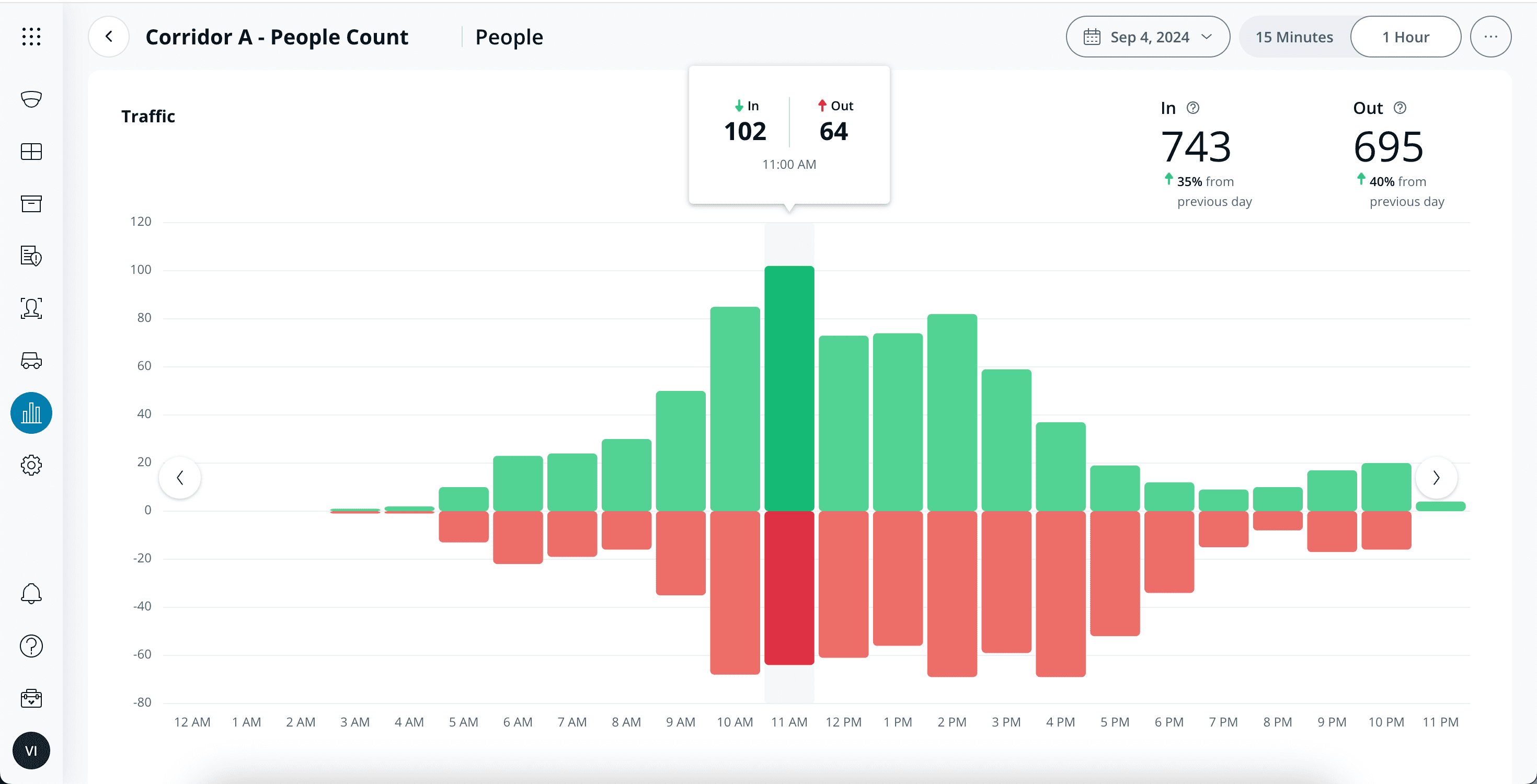This screenshot has width=1537, height=784.
Task: Select the 1 Hour interval
Action: click(x=1405, y=37)
